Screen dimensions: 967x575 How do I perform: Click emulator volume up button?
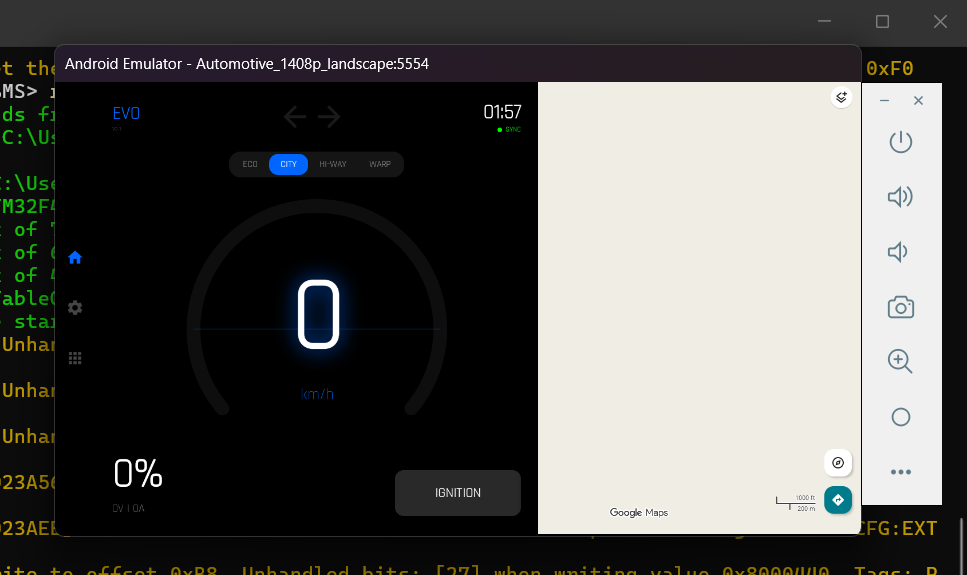[900, 197]
